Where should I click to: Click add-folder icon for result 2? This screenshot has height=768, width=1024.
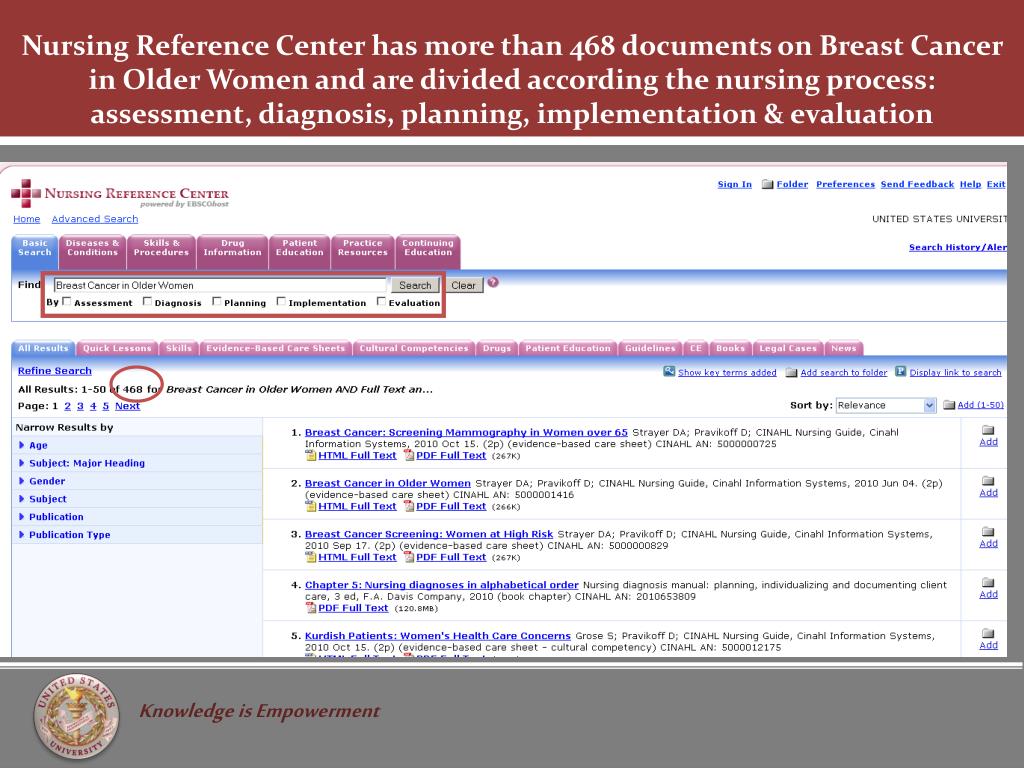click(988, 481)
